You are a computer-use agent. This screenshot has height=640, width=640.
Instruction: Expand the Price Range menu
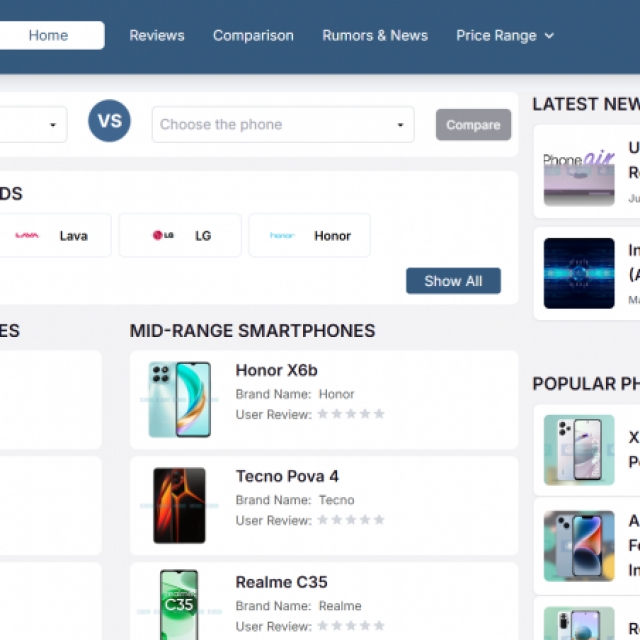click(x=505, y=36)
